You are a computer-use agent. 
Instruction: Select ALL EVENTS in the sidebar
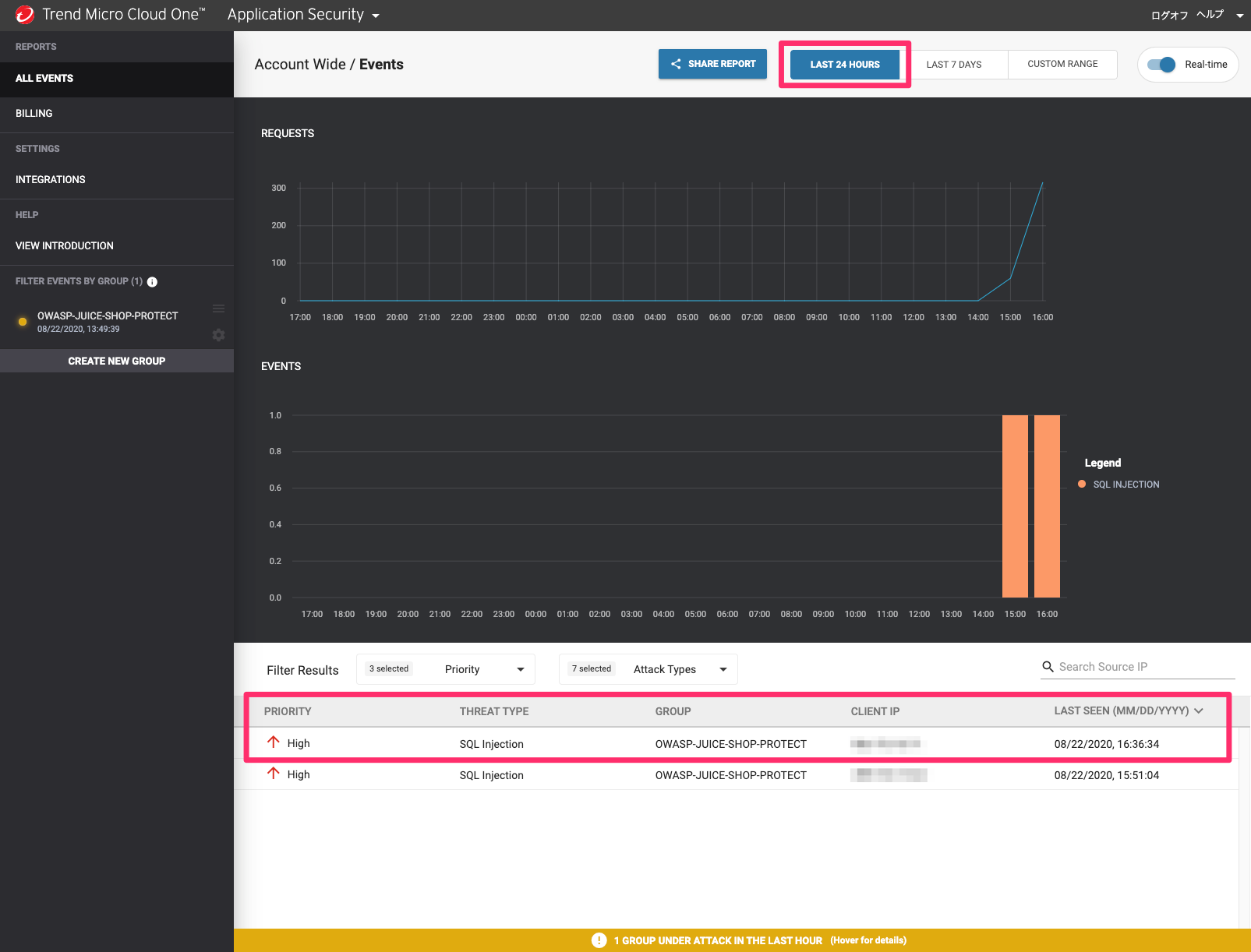44,78
